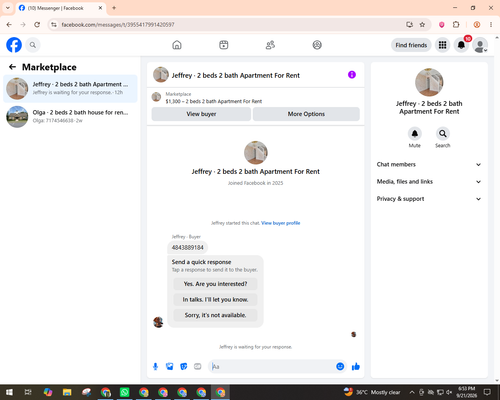The width and height of the screenshot is (500, 400).
Task: Click the listing thumbnail in the right panel
Action: click(x=429, y=82)
